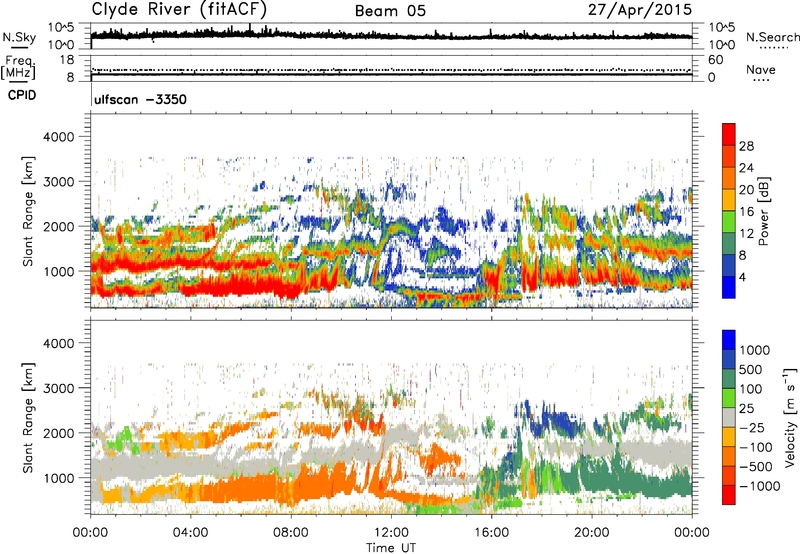Viewport: 800px width, 554px height.
Task: Click the dark blue 1000 velocity swatch
Action: [729, 340]
